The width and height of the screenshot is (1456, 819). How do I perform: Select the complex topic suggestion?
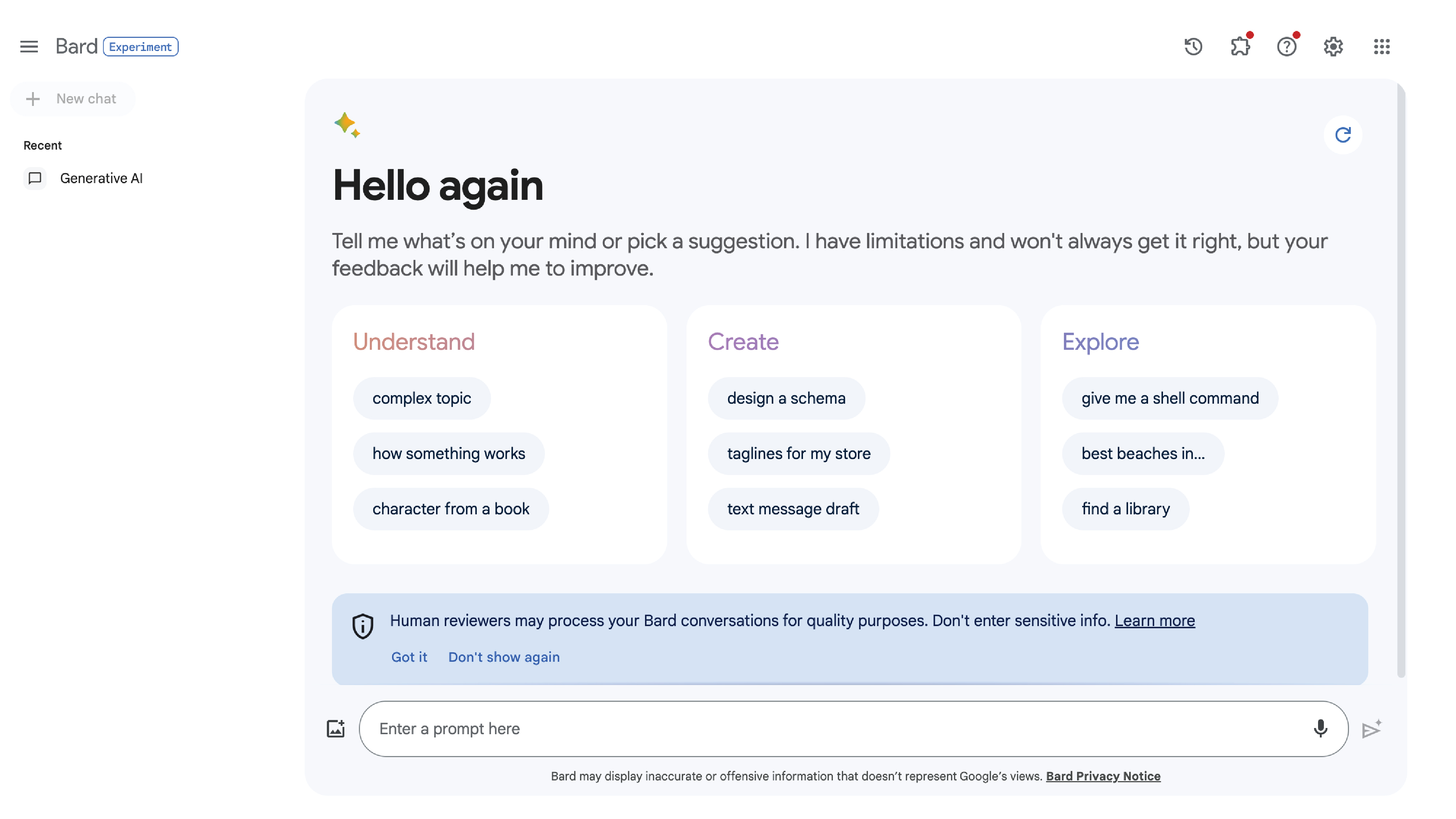[422, 398]
